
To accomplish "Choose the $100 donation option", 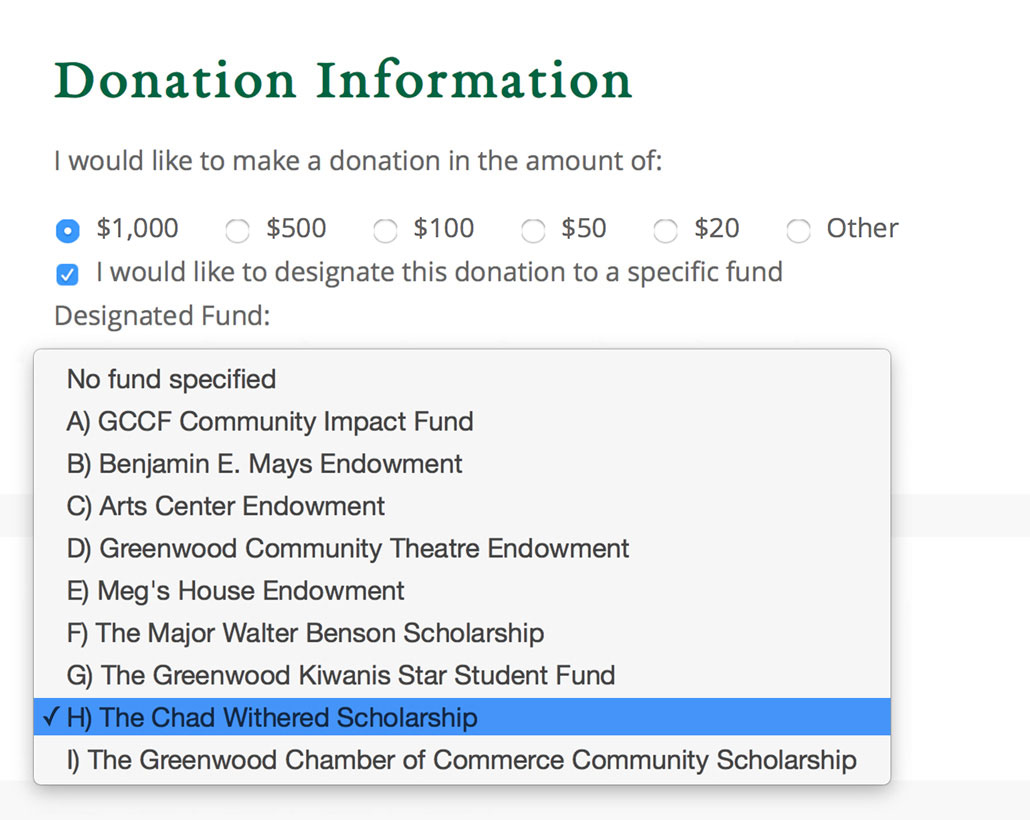I will pos(385,231).
